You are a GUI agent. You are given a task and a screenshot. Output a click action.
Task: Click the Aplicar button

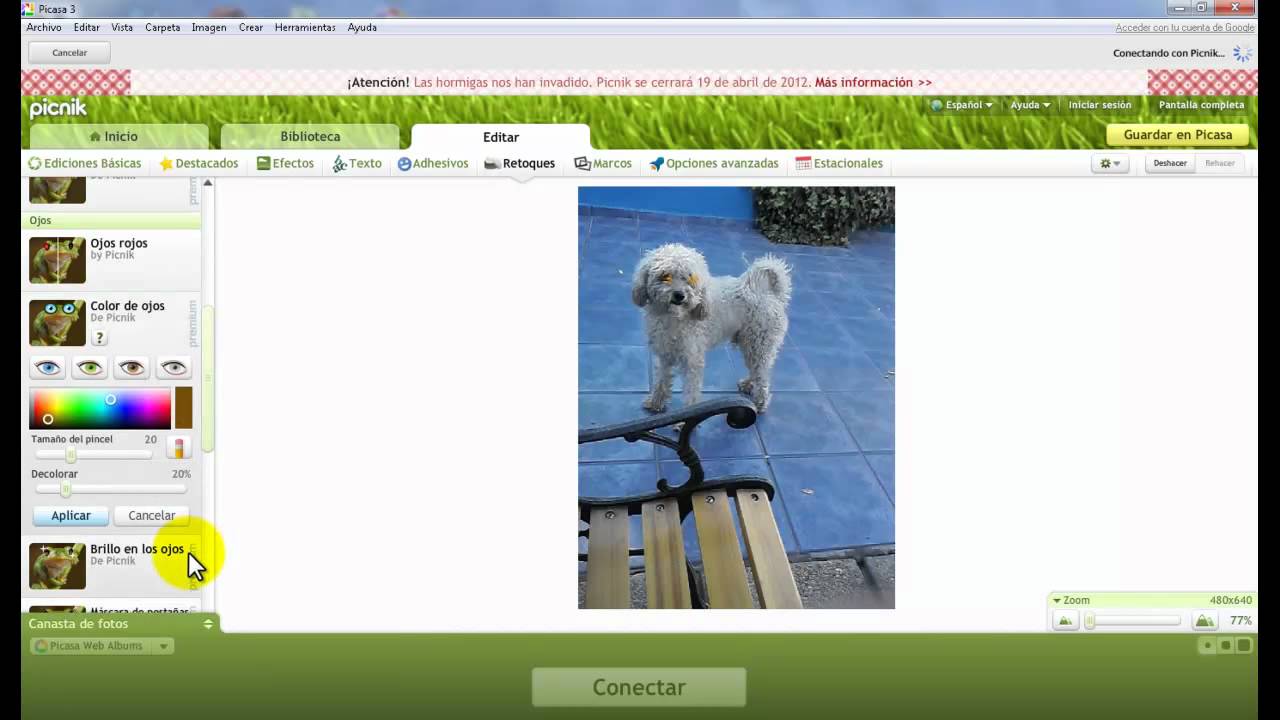(x=71, y=516)
